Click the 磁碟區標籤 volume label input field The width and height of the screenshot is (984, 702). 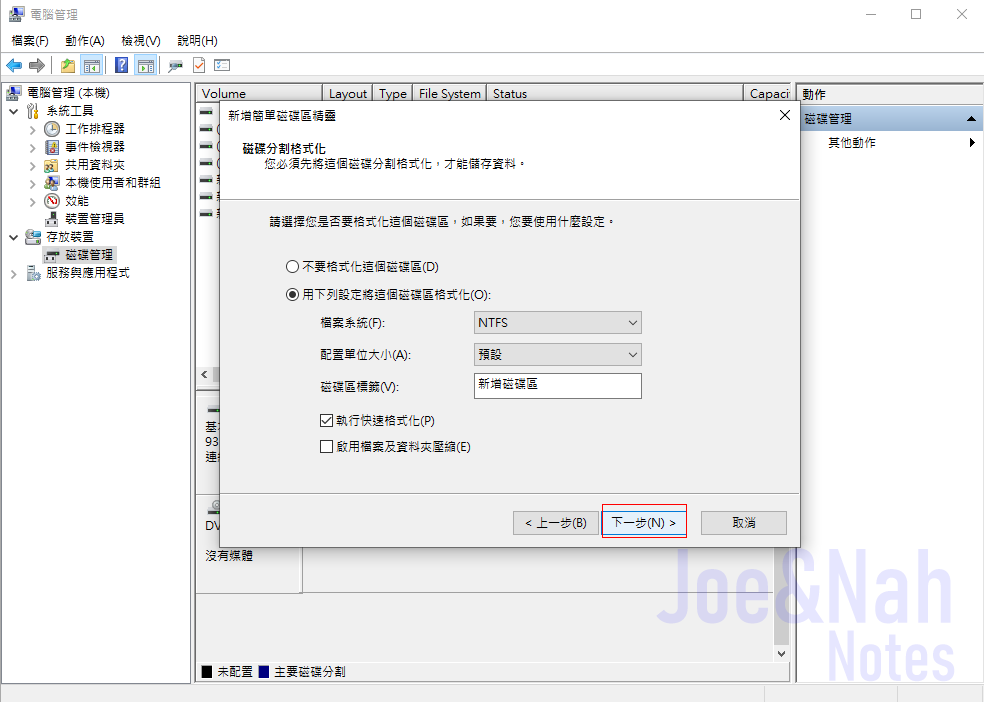pos(557,385)
